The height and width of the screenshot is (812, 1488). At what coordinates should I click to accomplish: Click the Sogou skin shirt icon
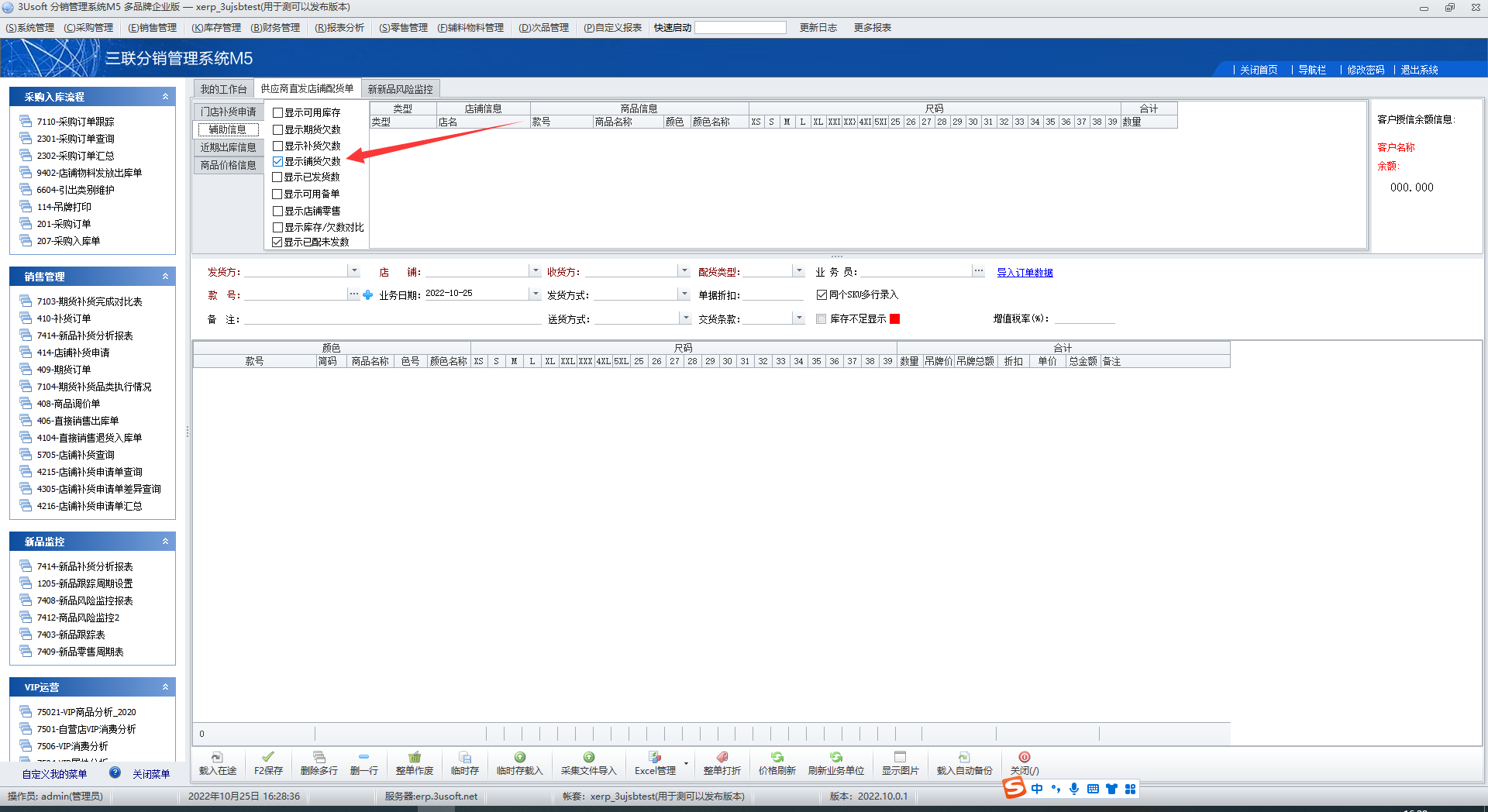click(1111, 789)
